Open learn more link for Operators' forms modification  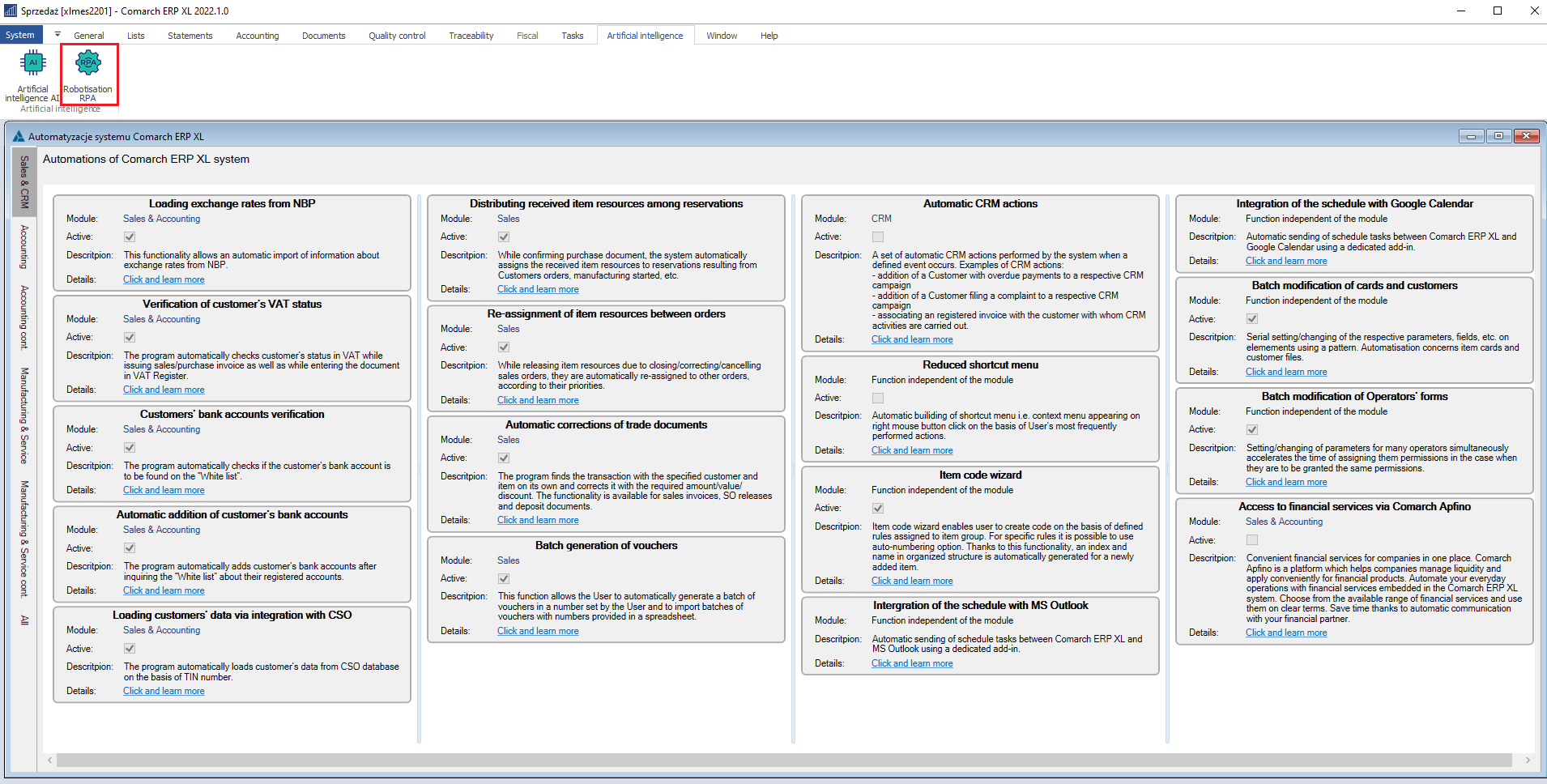click(x=1286, y=482)
